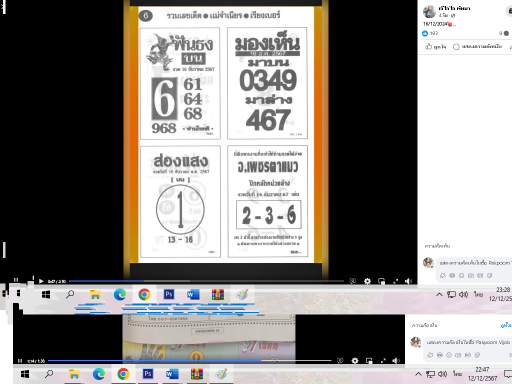Open Photoshop from the taskbar showing 23:28
This screenshot has width=512, height=384.
click(x=169, y=294)
